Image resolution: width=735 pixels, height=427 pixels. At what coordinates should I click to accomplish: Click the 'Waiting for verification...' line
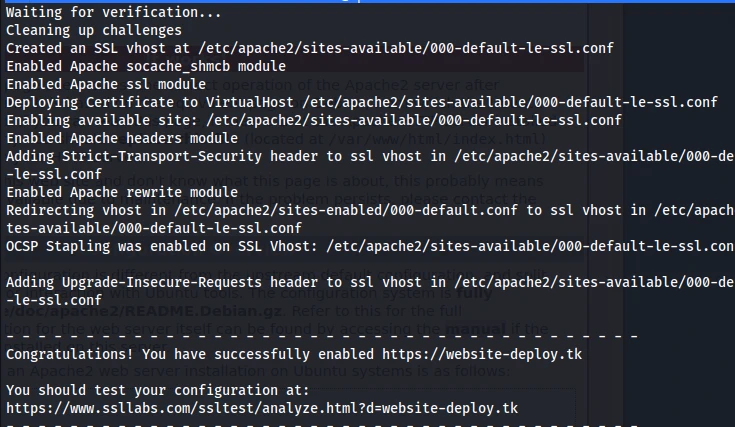(x=113, y=12)
